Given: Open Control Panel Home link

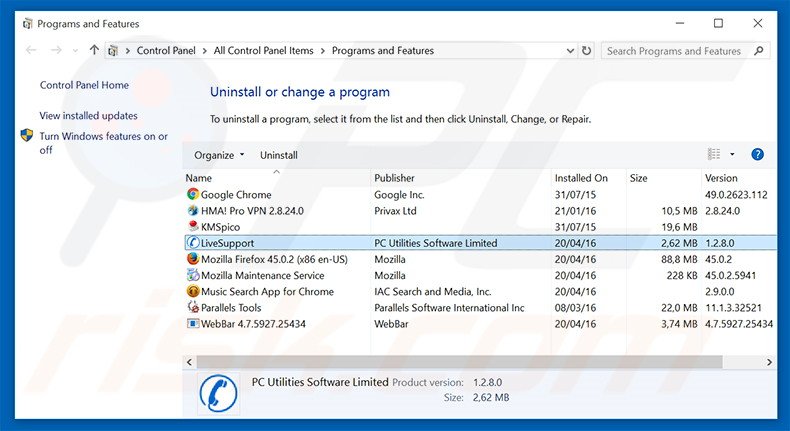Looking at the screenshot, I should (x=84, y=85).
